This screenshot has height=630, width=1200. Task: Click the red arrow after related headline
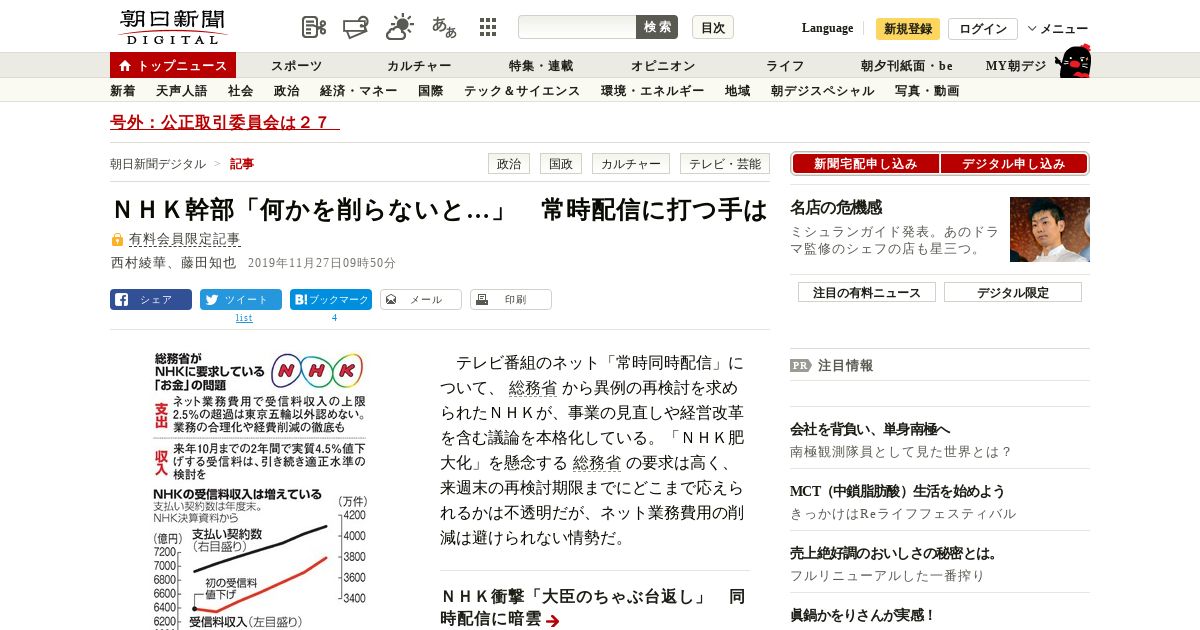click(x=553, y=621)
